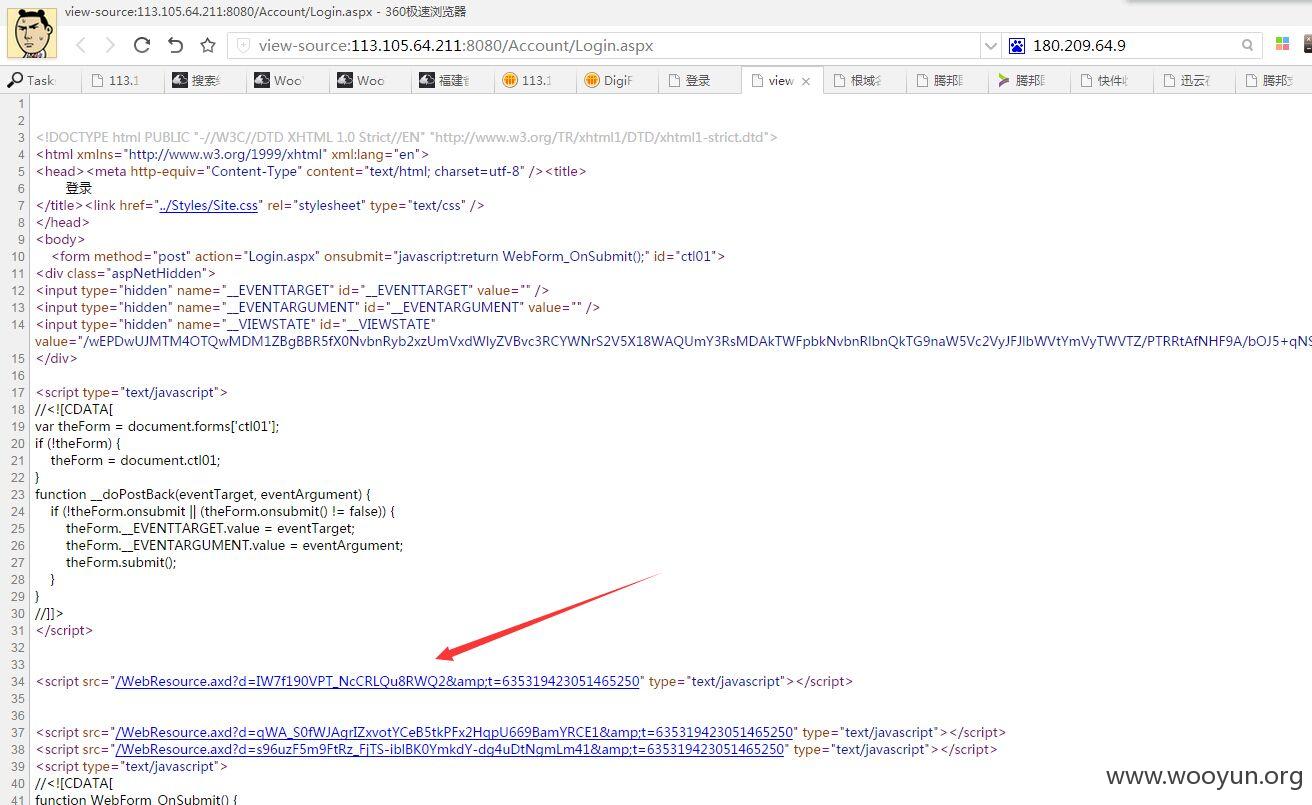Reload the current page
1312x805 pixels.
click(142, 45)
